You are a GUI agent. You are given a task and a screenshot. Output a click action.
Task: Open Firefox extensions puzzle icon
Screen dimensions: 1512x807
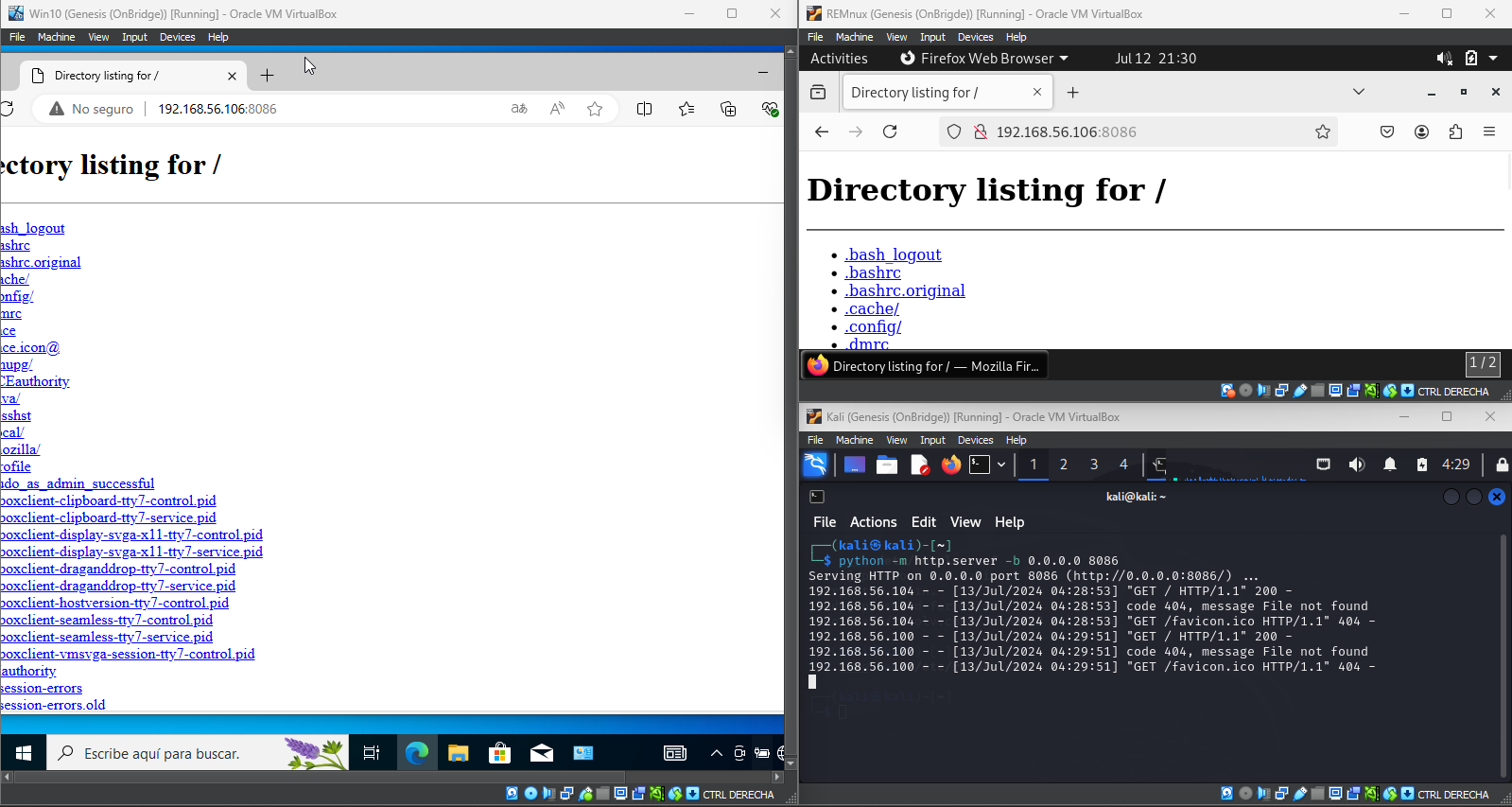point(1455,132)
